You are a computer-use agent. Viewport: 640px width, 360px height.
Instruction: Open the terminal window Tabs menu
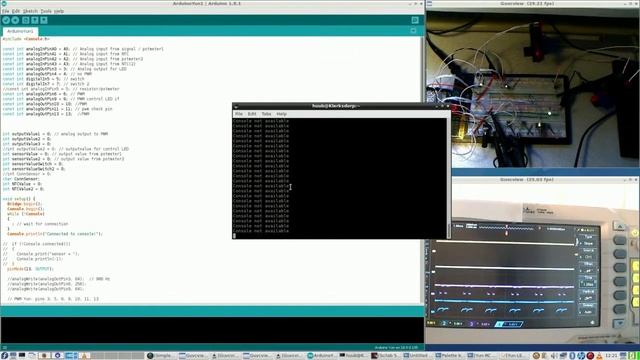point(266,114)
